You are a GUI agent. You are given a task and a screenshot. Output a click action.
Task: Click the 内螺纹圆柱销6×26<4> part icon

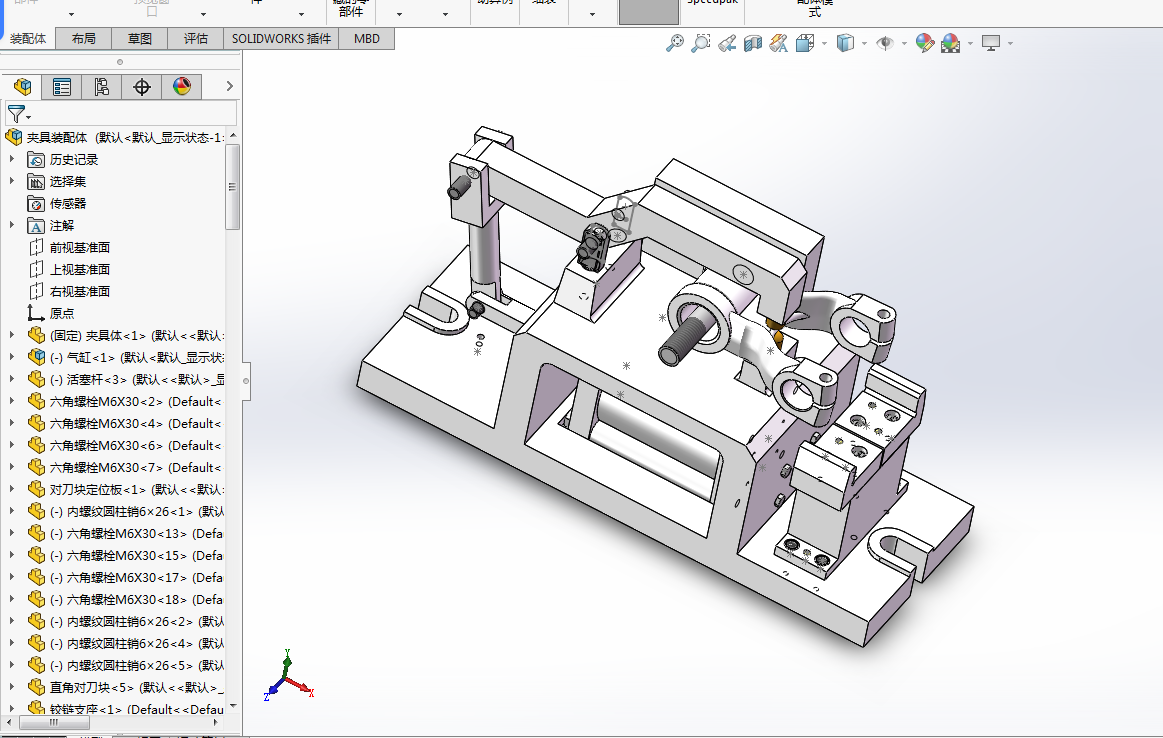point(36,643)
